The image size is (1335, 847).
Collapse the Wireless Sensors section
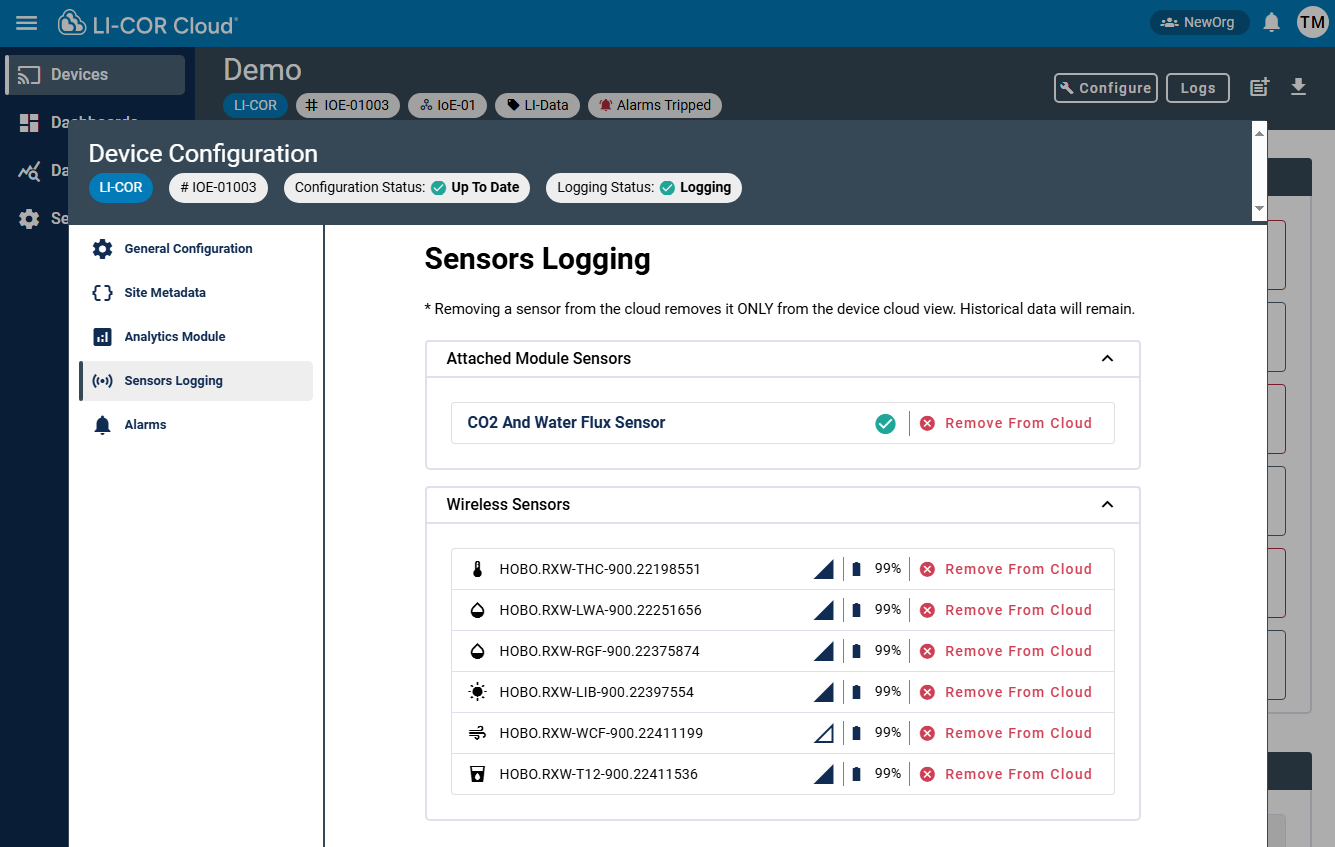1107,504
